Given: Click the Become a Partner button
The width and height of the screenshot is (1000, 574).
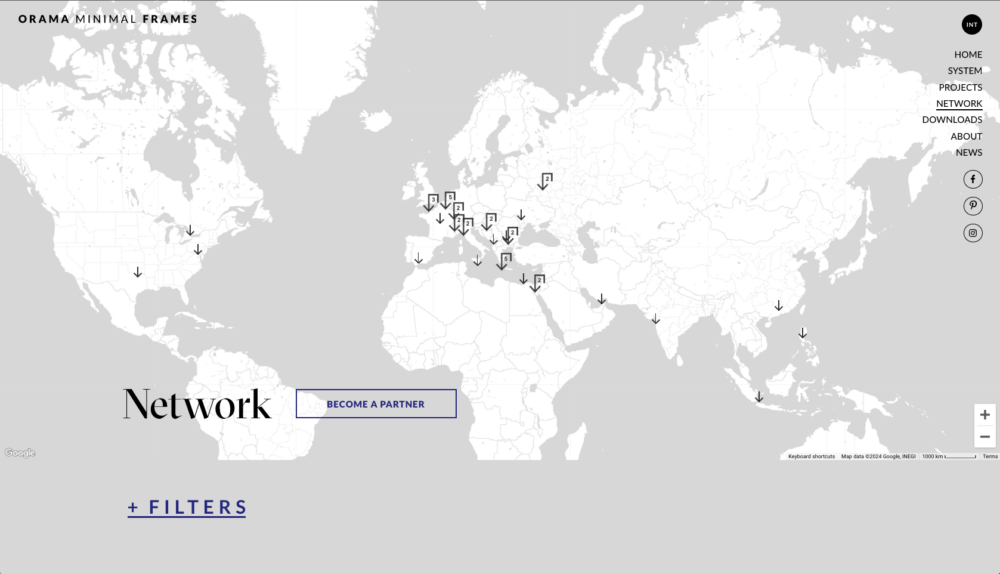Looking at the screenshot, I should 376,404.
